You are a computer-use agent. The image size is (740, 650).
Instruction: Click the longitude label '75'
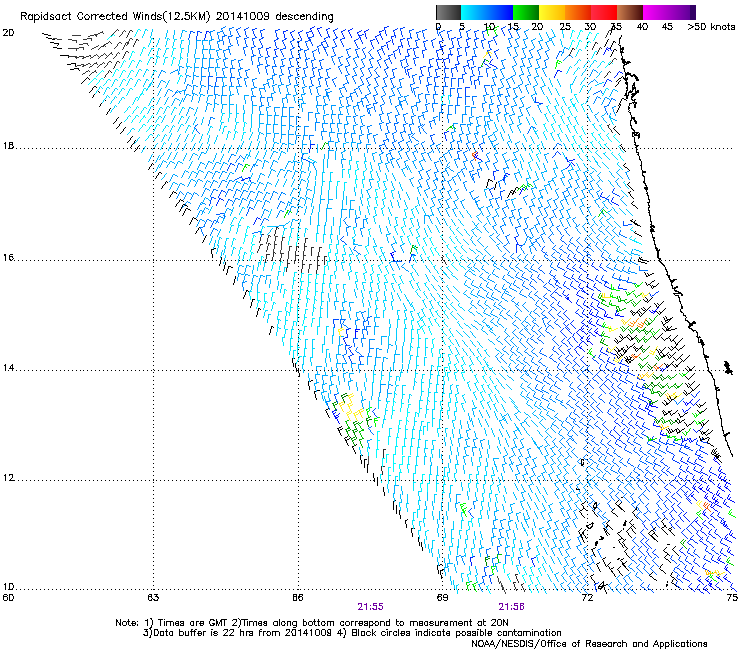pyautogui.click(x=732, y=598)
